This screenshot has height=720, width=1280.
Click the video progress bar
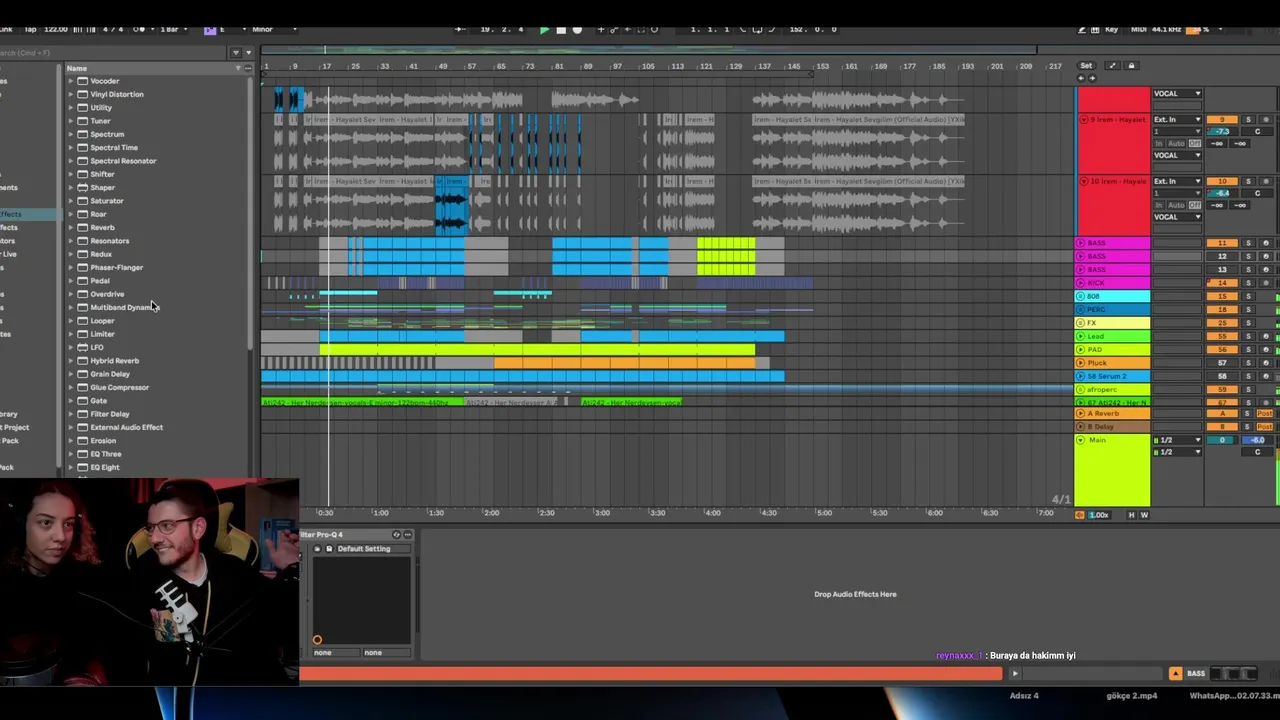[650, 674]
